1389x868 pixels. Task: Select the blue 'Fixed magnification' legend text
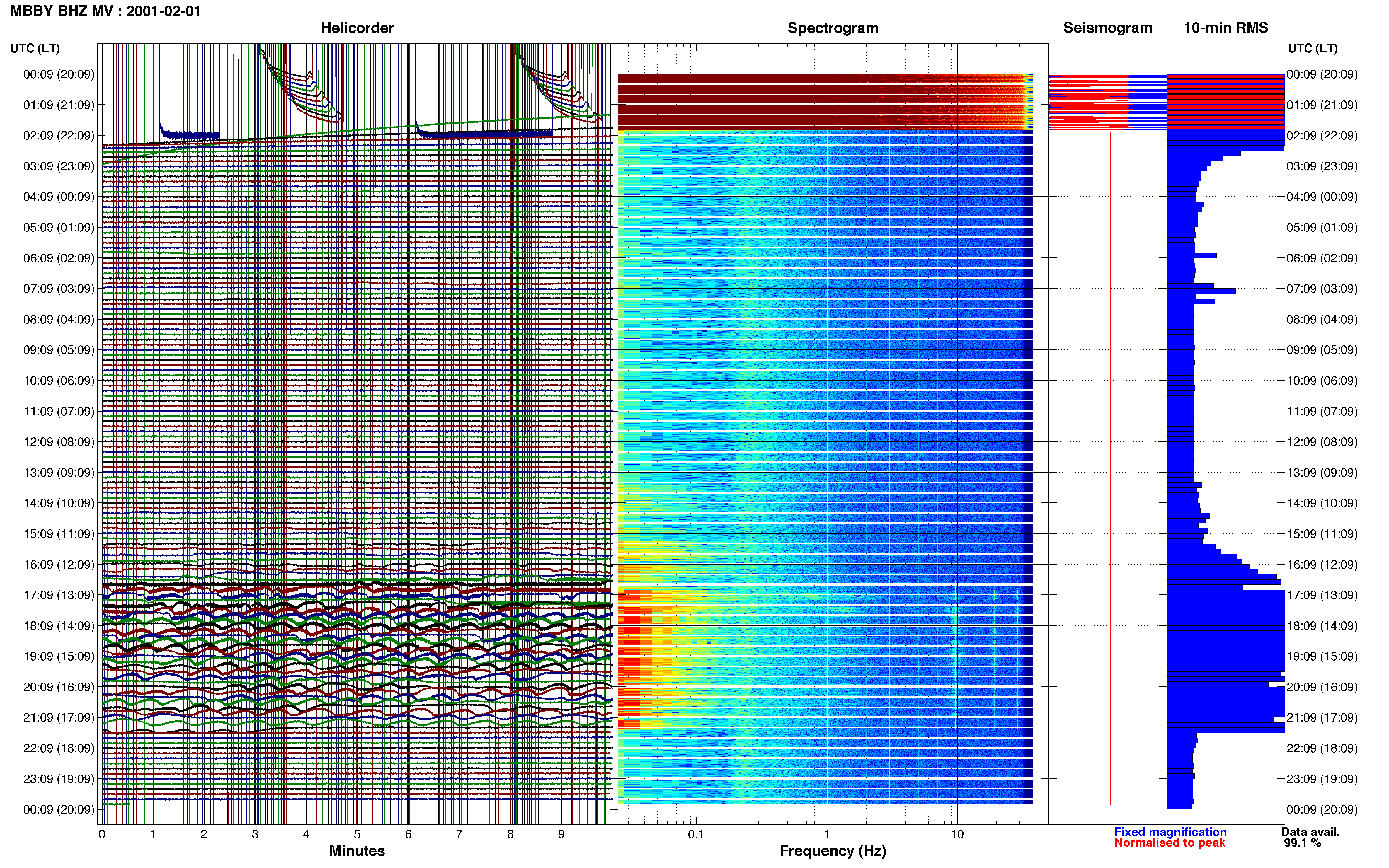pos(1170,832)
